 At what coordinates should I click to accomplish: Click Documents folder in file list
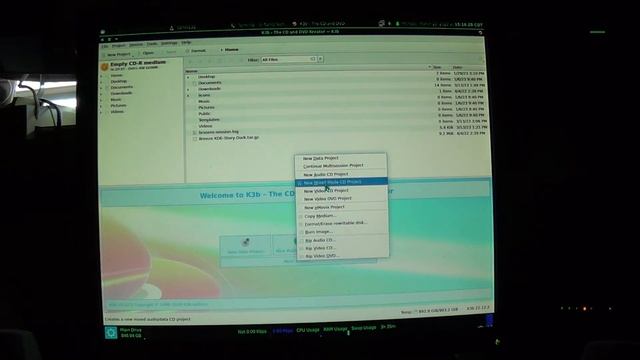click(210, 82)
